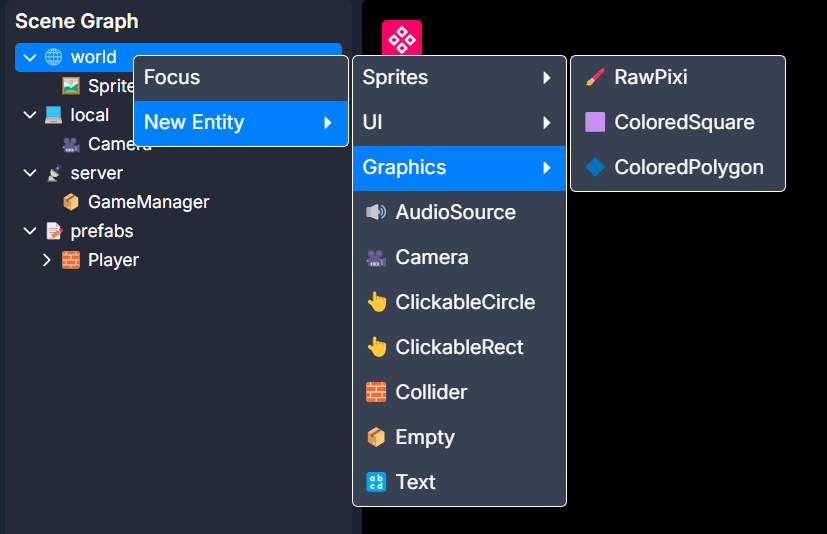Create a ClickableCircle entity

click(x=459, y=302)
